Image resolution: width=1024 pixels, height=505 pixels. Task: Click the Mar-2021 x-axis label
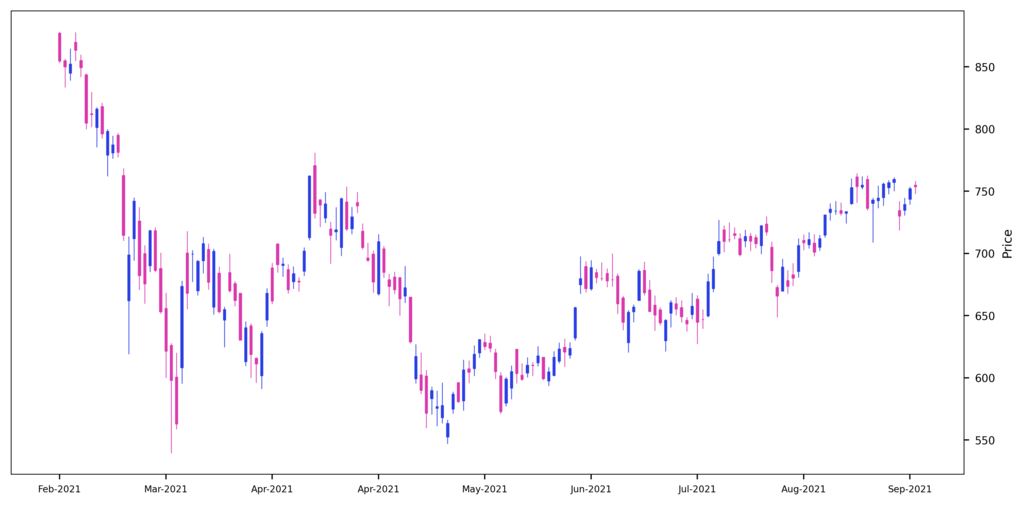[x=165, y=489]
